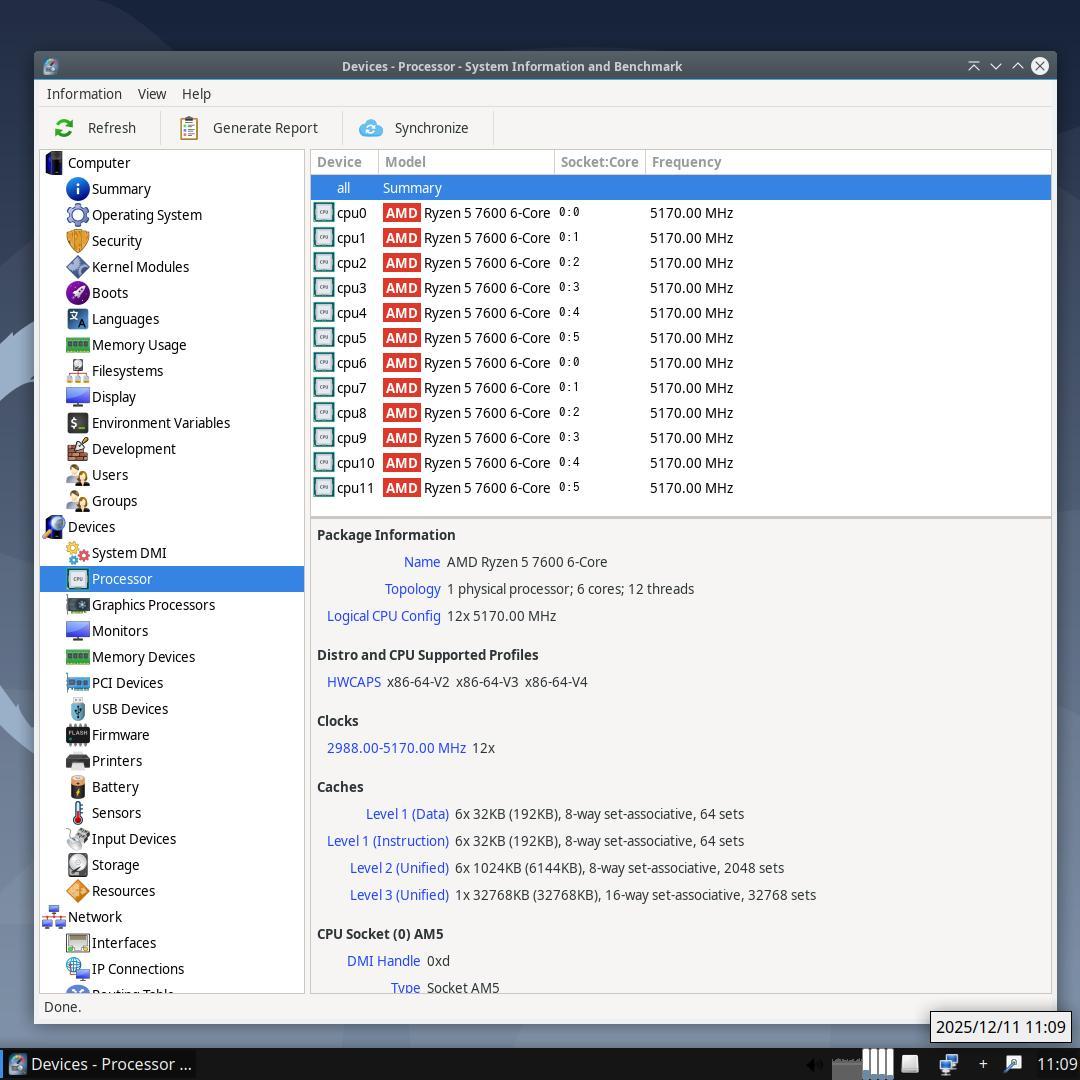Select the Firmware flash chip icon
This screenshot has width=1080, height=1080.
point(77,735)
